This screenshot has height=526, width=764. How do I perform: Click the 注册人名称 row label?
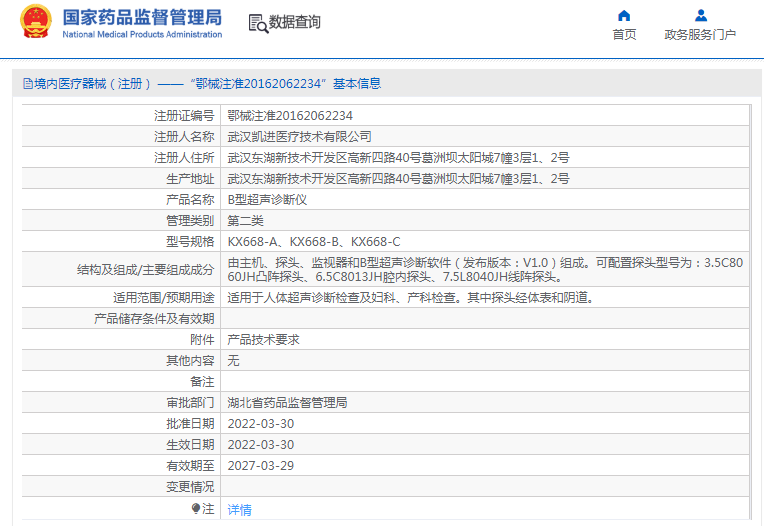(184, 137)
